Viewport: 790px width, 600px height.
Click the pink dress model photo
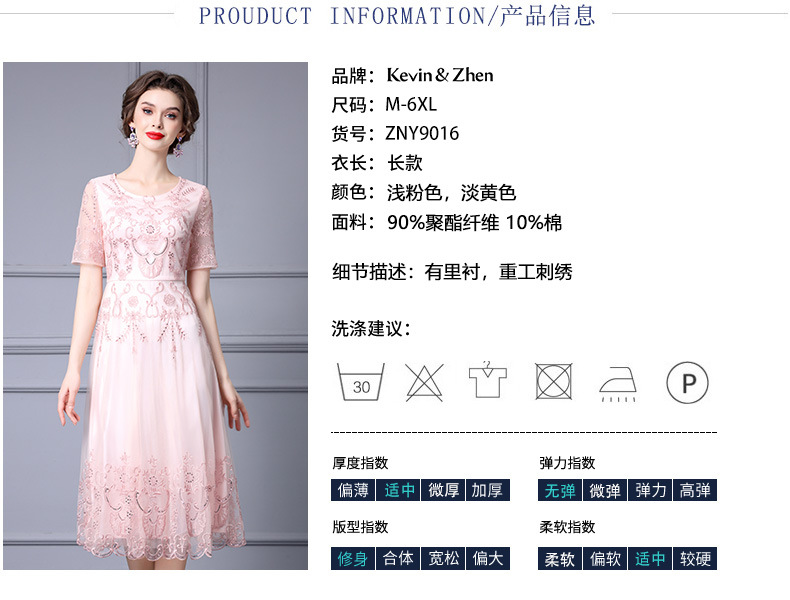point(155,316)
